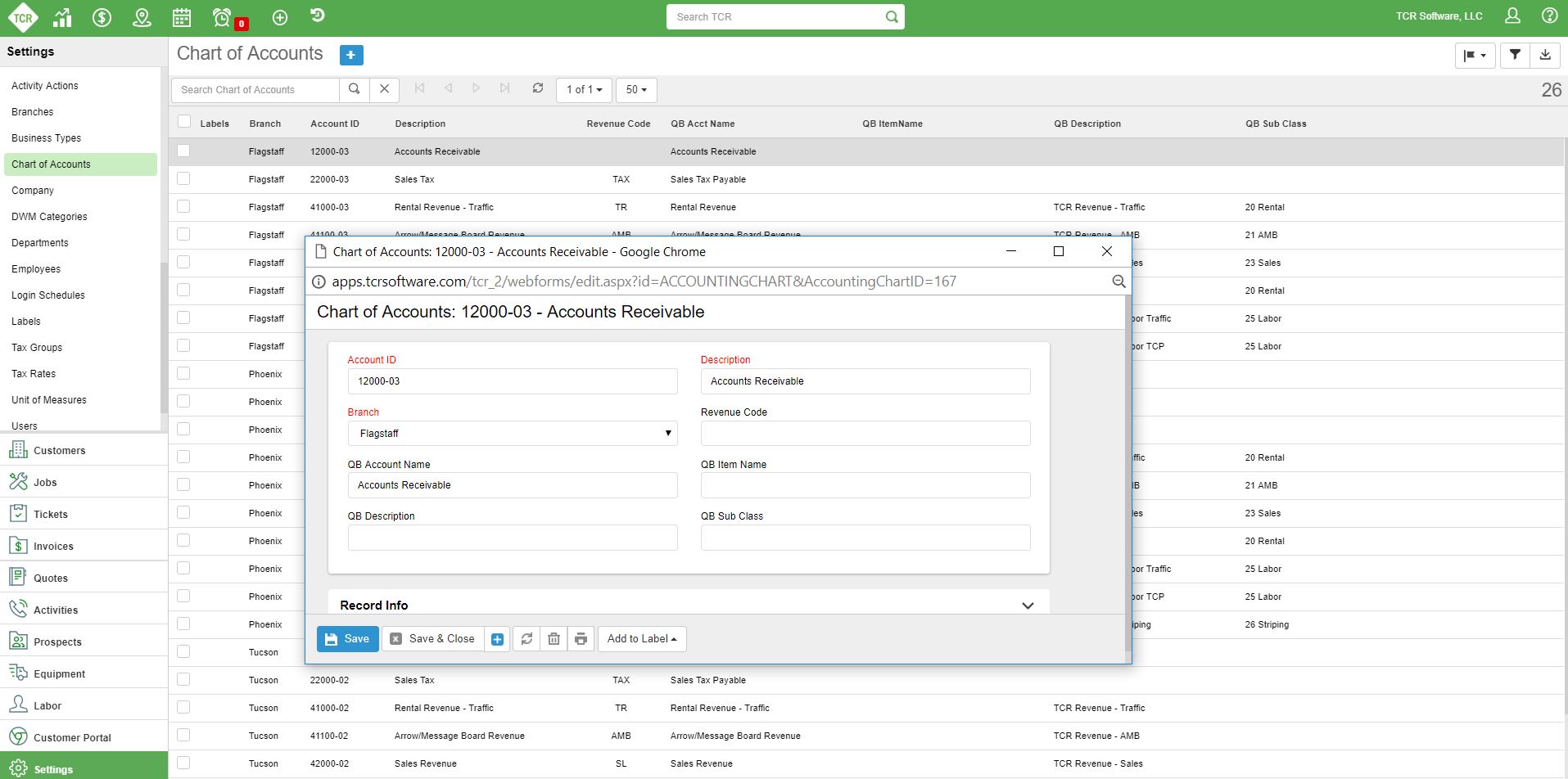This screenshot has height=779, width=1568.
Task: Check the Phoenix 26 Striping row checkbox
Action: tap(183, 624)
